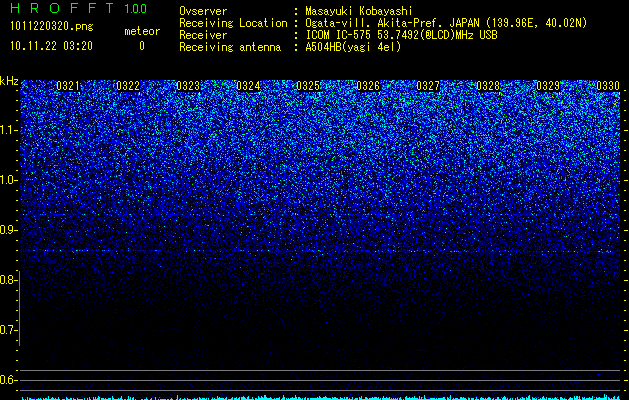The height and width of the screenshot is (400, 629).
Task: Click the 0324 time marker
Action: [x=248, y=86]
